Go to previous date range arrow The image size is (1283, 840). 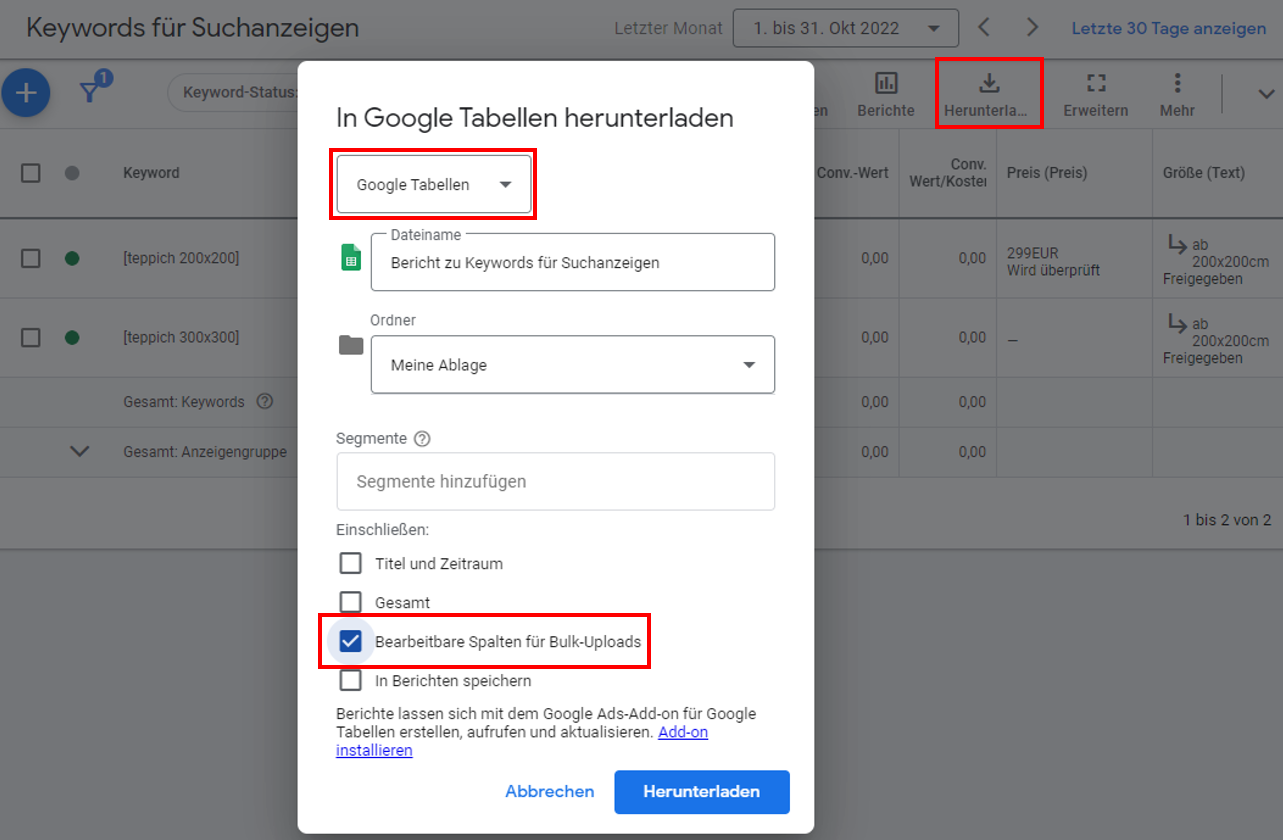pyautogui.click(x=984, y=28)
